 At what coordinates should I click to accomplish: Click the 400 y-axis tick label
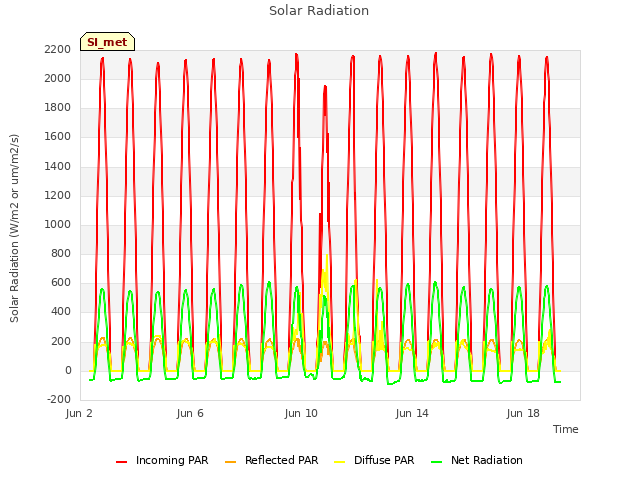tap(61, 312)
